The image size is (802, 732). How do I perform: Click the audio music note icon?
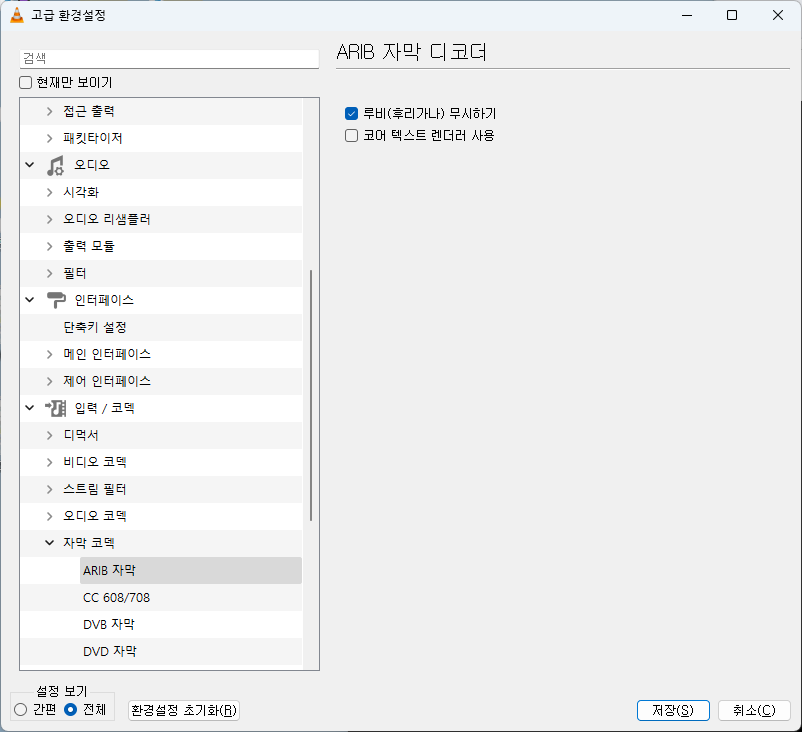[55, 165]
